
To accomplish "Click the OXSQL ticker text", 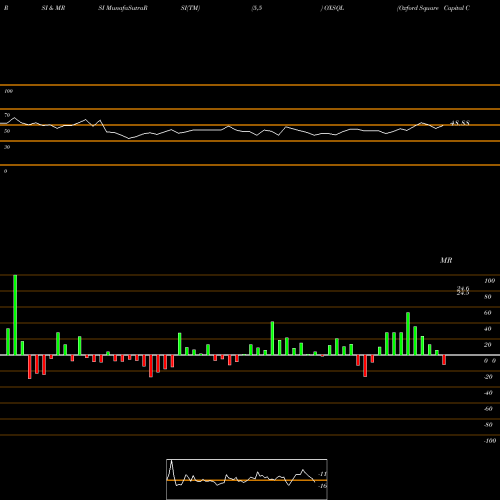I will 334,8.
